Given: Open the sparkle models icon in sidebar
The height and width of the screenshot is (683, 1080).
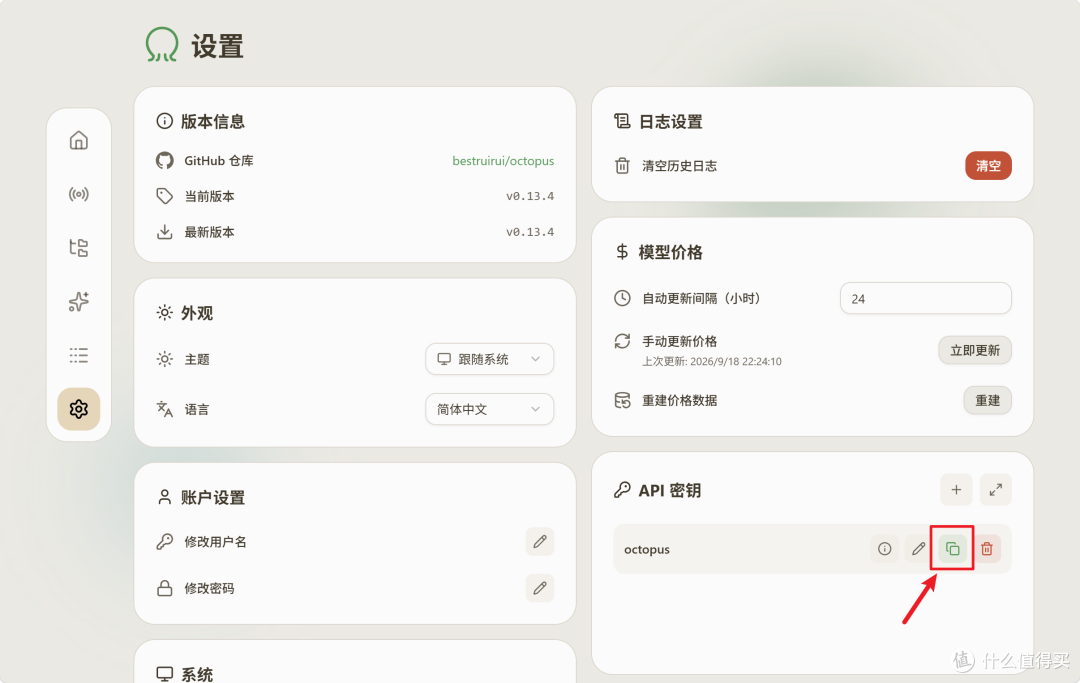Looking at the screenshot, I should pyautogui.click(x=79, y=302).
